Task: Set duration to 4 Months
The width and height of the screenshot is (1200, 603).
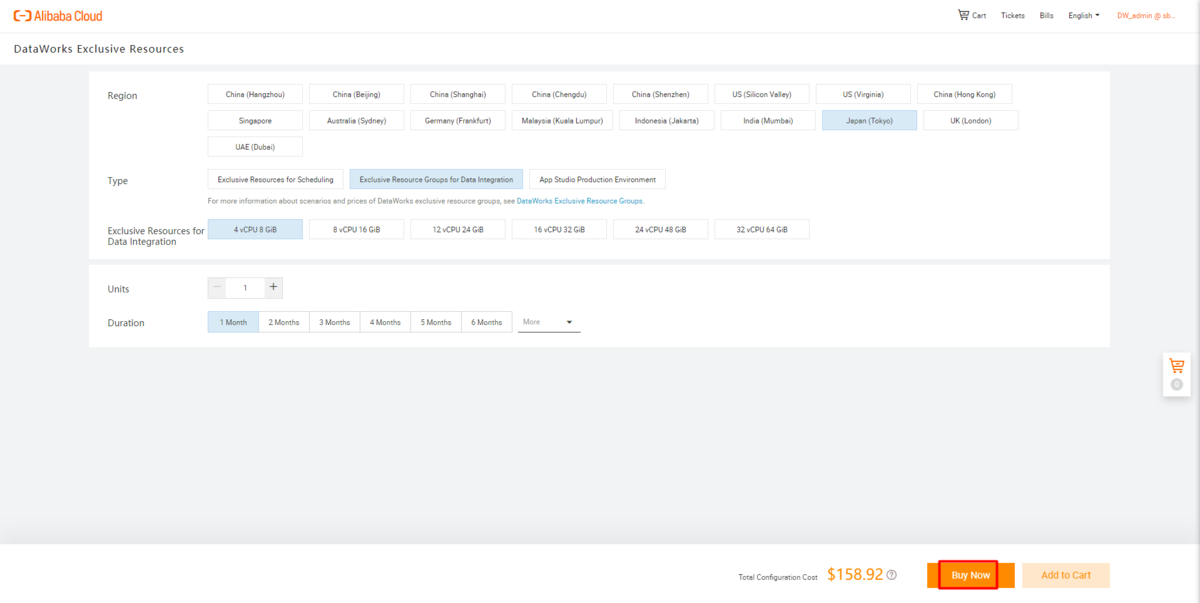Action: tap(385, 322)
